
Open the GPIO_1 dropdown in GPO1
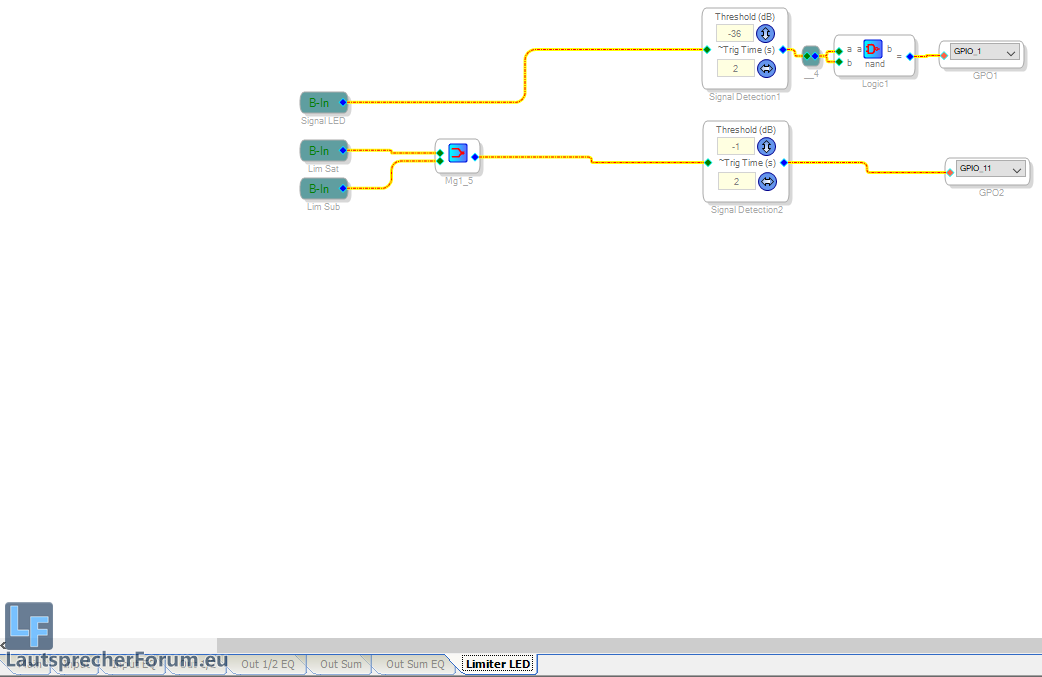pos(1010,52)
